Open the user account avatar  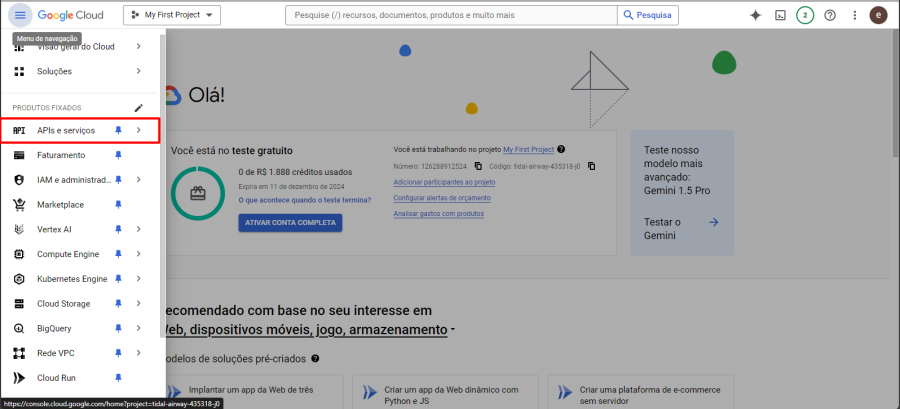click(878, 15)
